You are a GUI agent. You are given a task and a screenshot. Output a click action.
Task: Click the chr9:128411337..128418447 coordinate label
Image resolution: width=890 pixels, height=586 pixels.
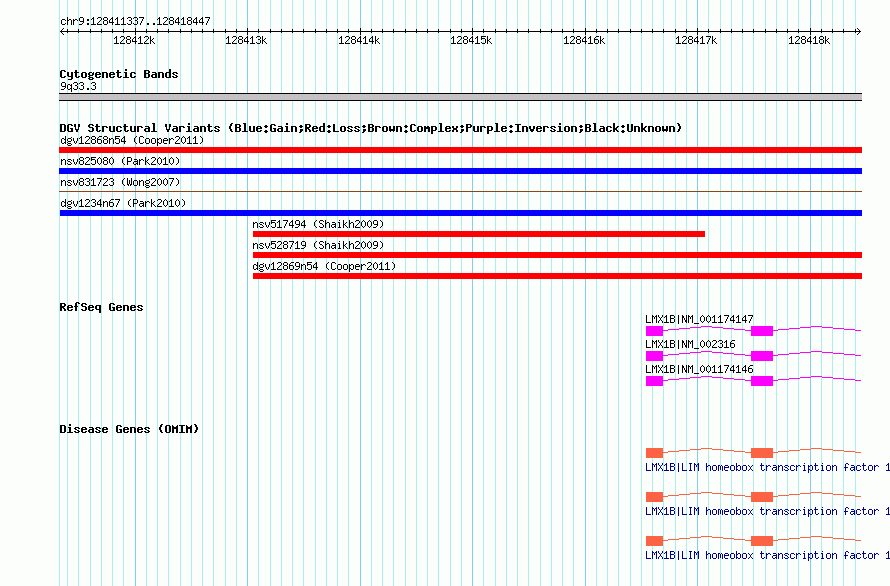[135, 21]
